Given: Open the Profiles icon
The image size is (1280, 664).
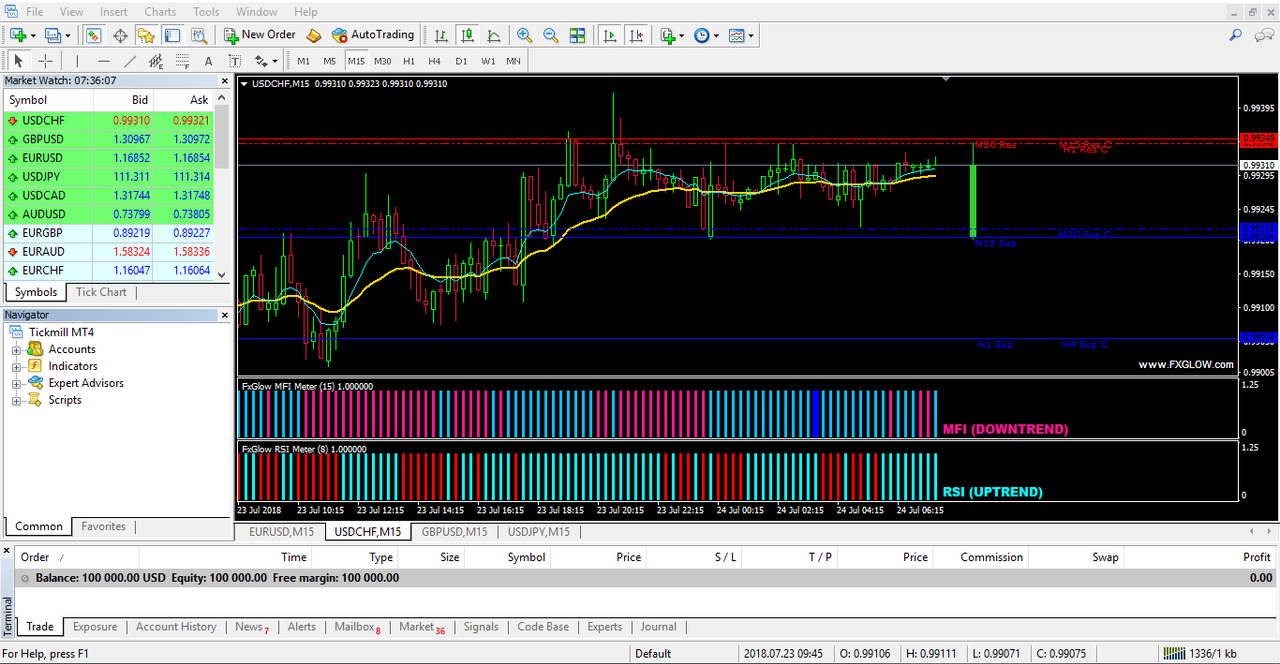Looking at the screenshot, I should pyautogui.click(x=53, y=35).
